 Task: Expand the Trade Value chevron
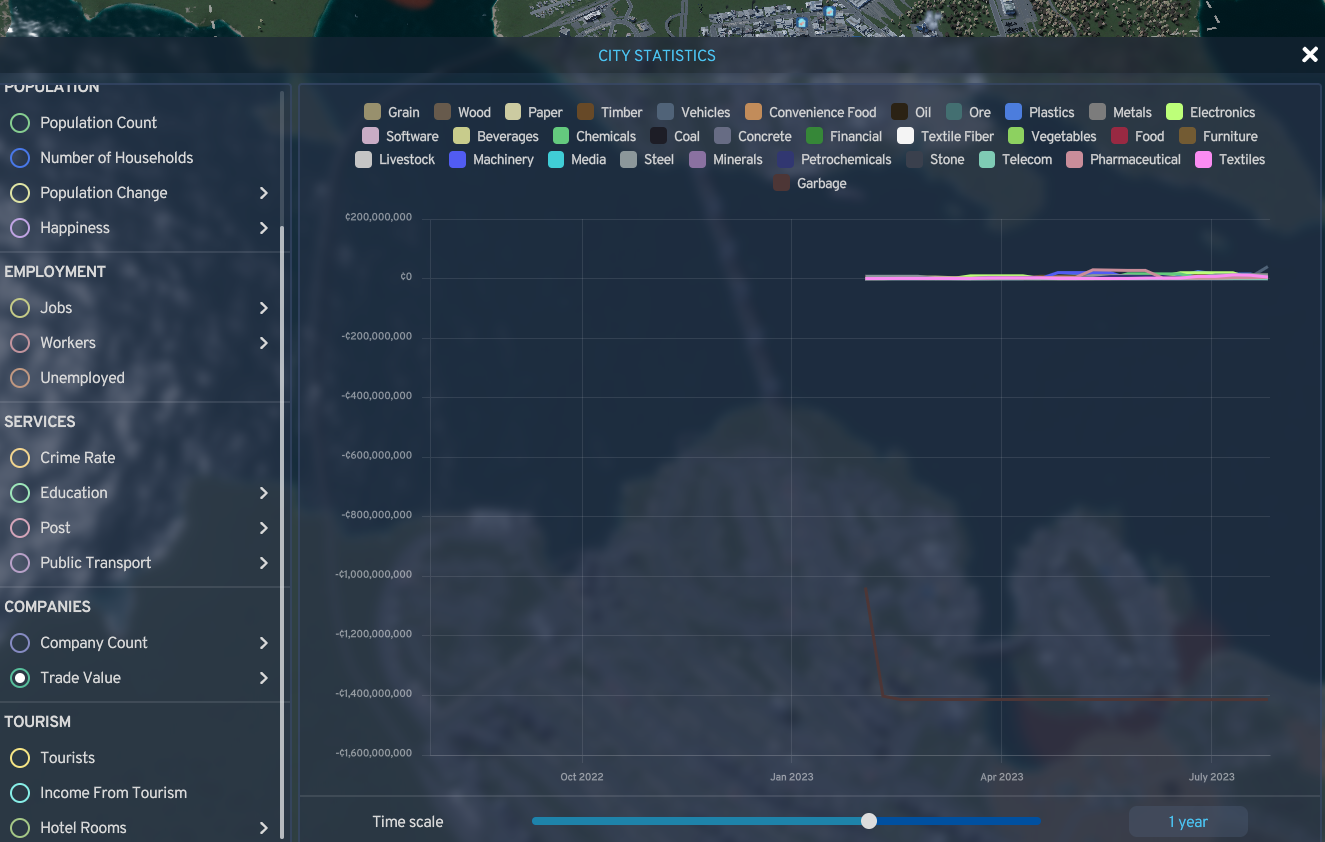coord(264,678)
